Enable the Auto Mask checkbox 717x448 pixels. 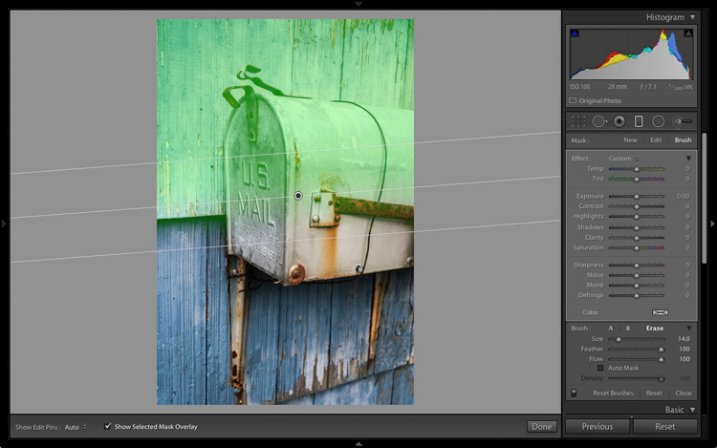(x=600, y=368)
